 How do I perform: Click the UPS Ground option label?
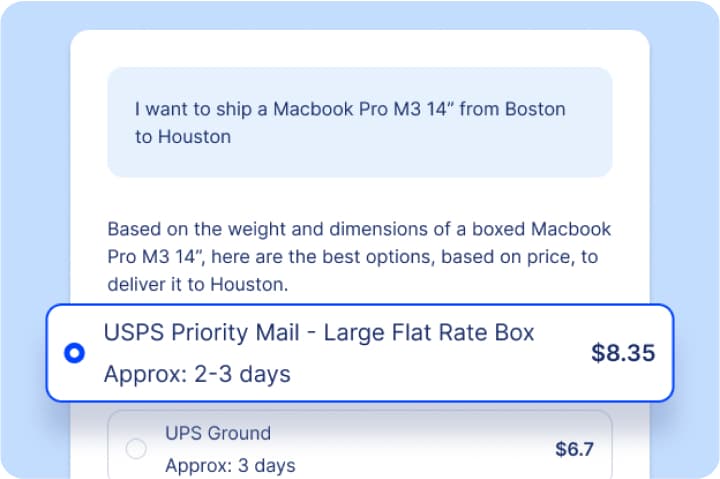click(217, 433)
